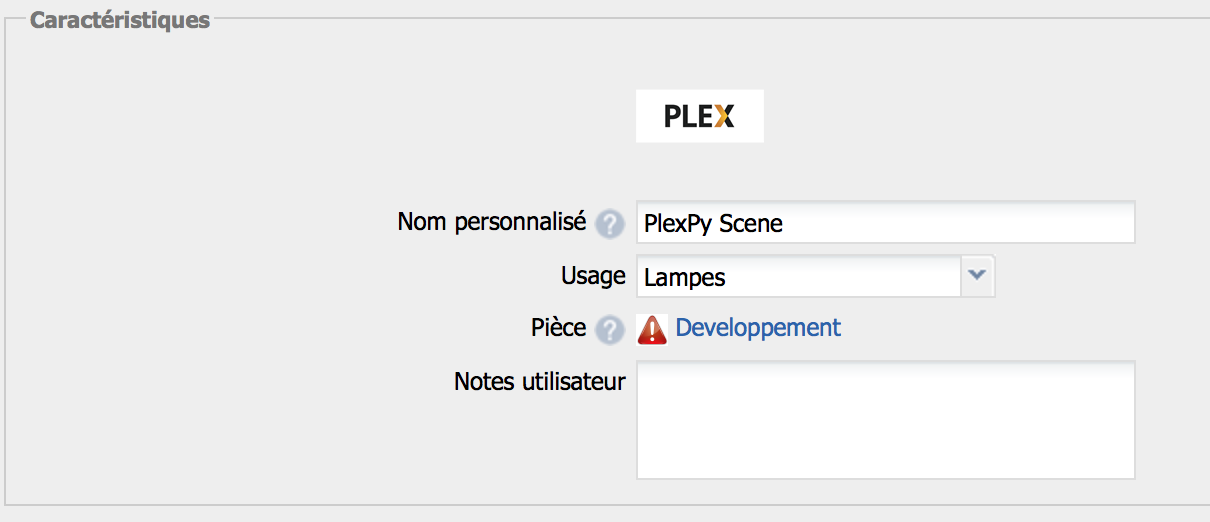
Task: Click the Notes utilisateur label
Action: click(540, 381)
